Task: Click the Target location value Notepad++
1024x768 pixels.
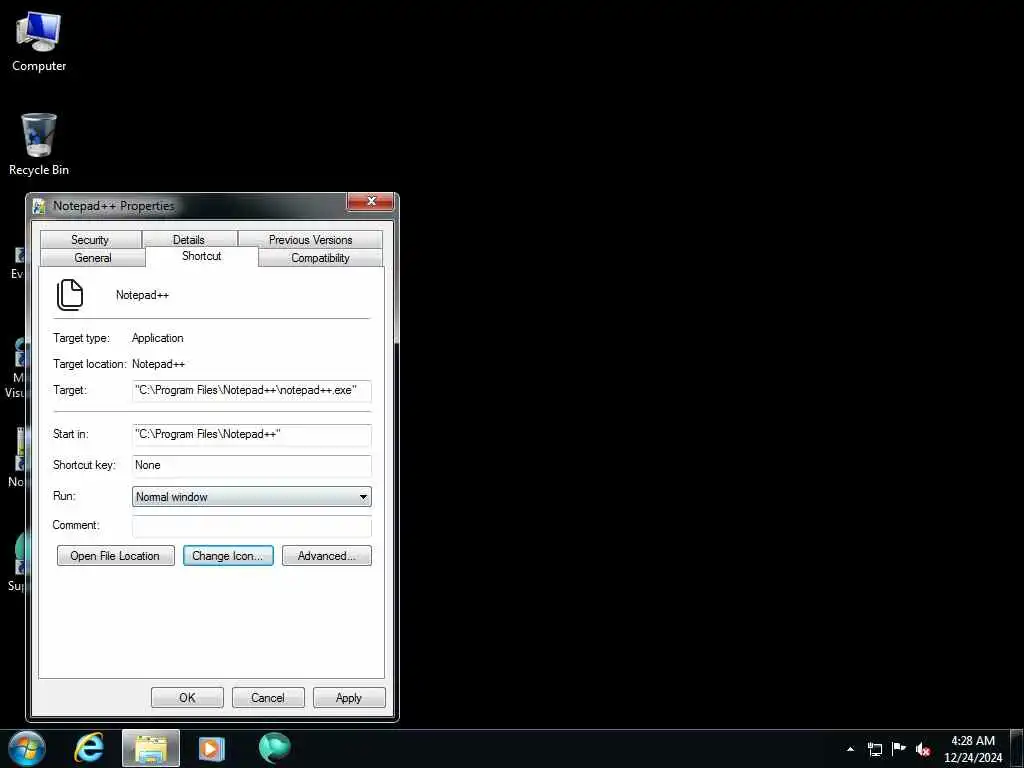Action: coord(158,364)
